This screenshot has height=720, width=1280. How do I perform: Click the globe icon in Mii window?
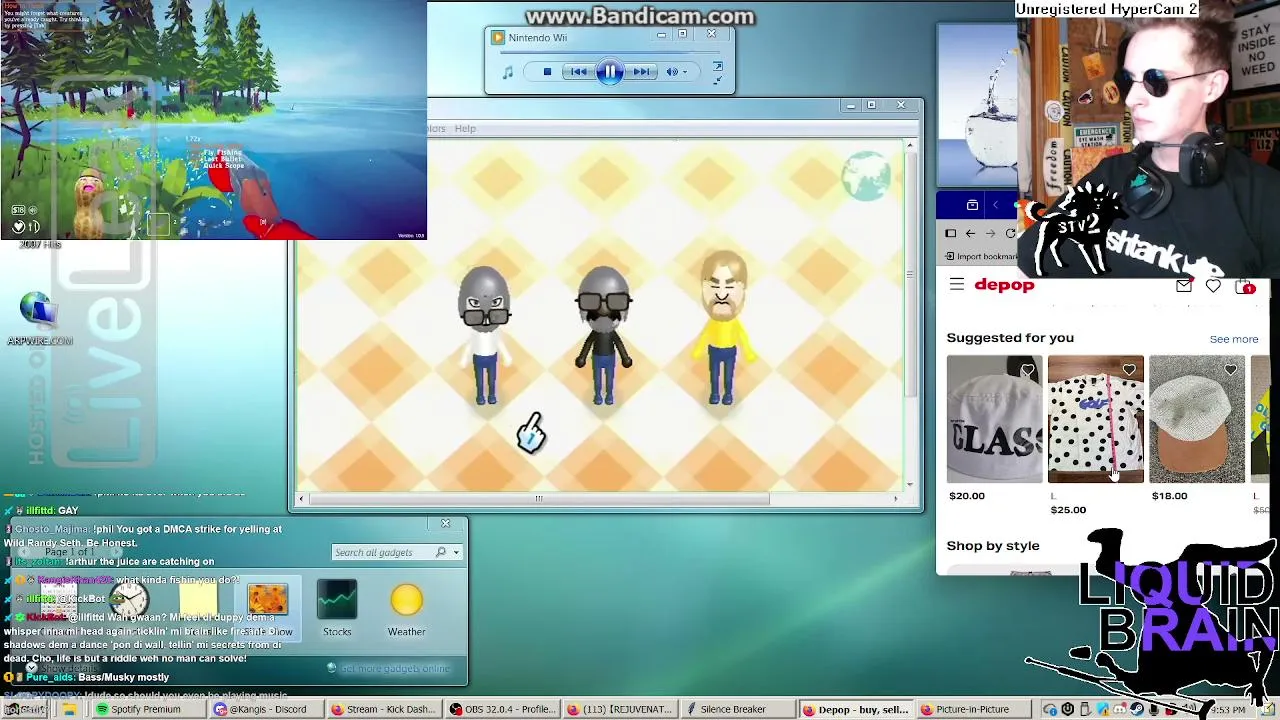(866, 176)
